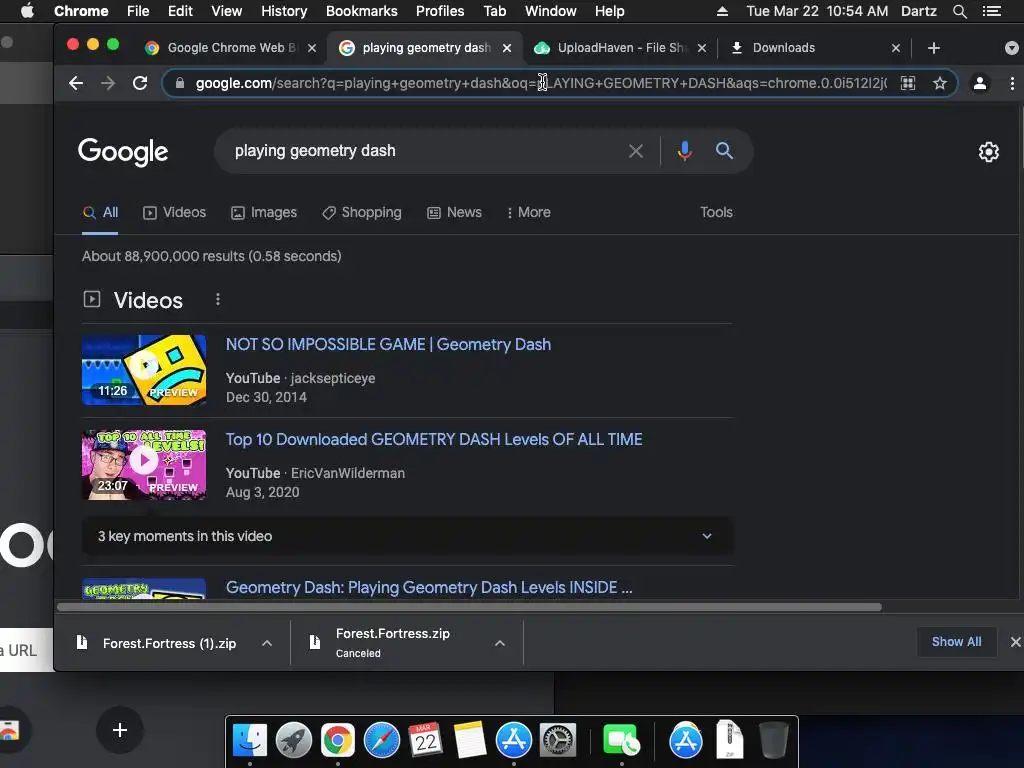Click inside the Google search field
Viewport: 1024px width, 768px height.
pyautogui.click(x=424, y=151)
